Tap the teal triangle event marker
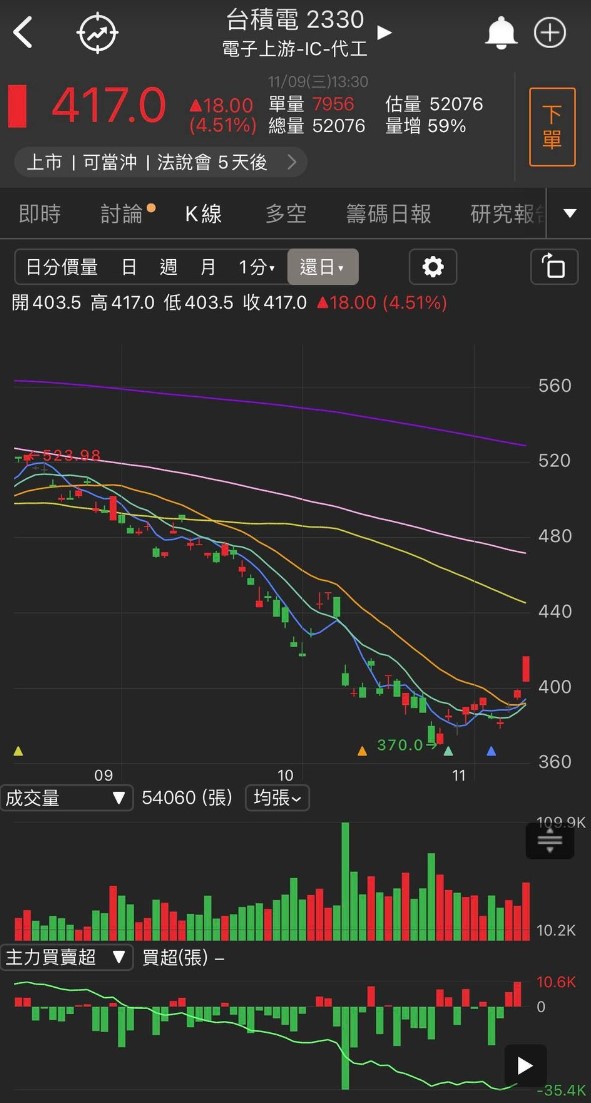This screenshot has height=1103, width=591. click(449, 751)
